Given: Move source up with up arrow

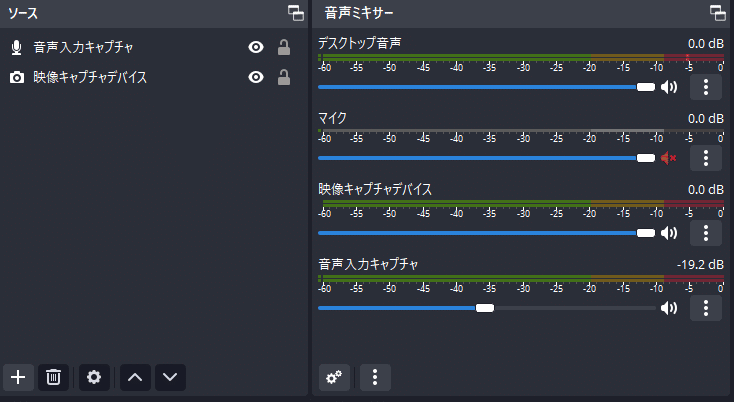Looking at the screenshot, I should (x=135, y=377).
